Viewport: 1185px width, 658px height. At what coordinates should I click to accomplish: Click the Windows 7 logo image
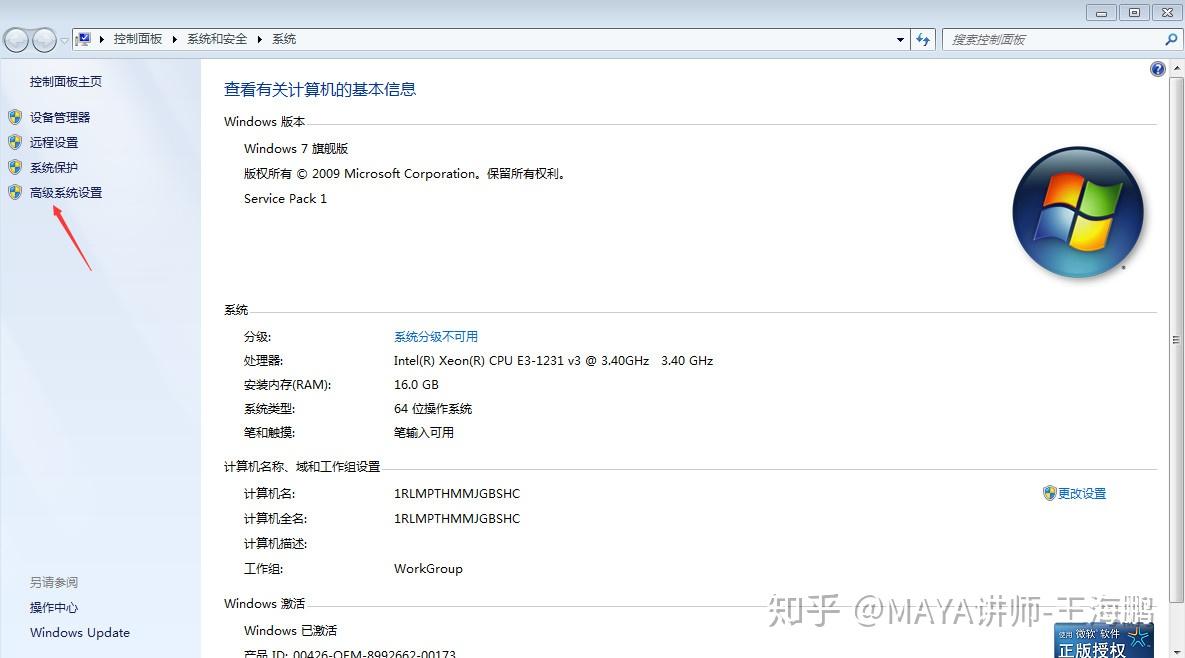(x=1078, y=212)
